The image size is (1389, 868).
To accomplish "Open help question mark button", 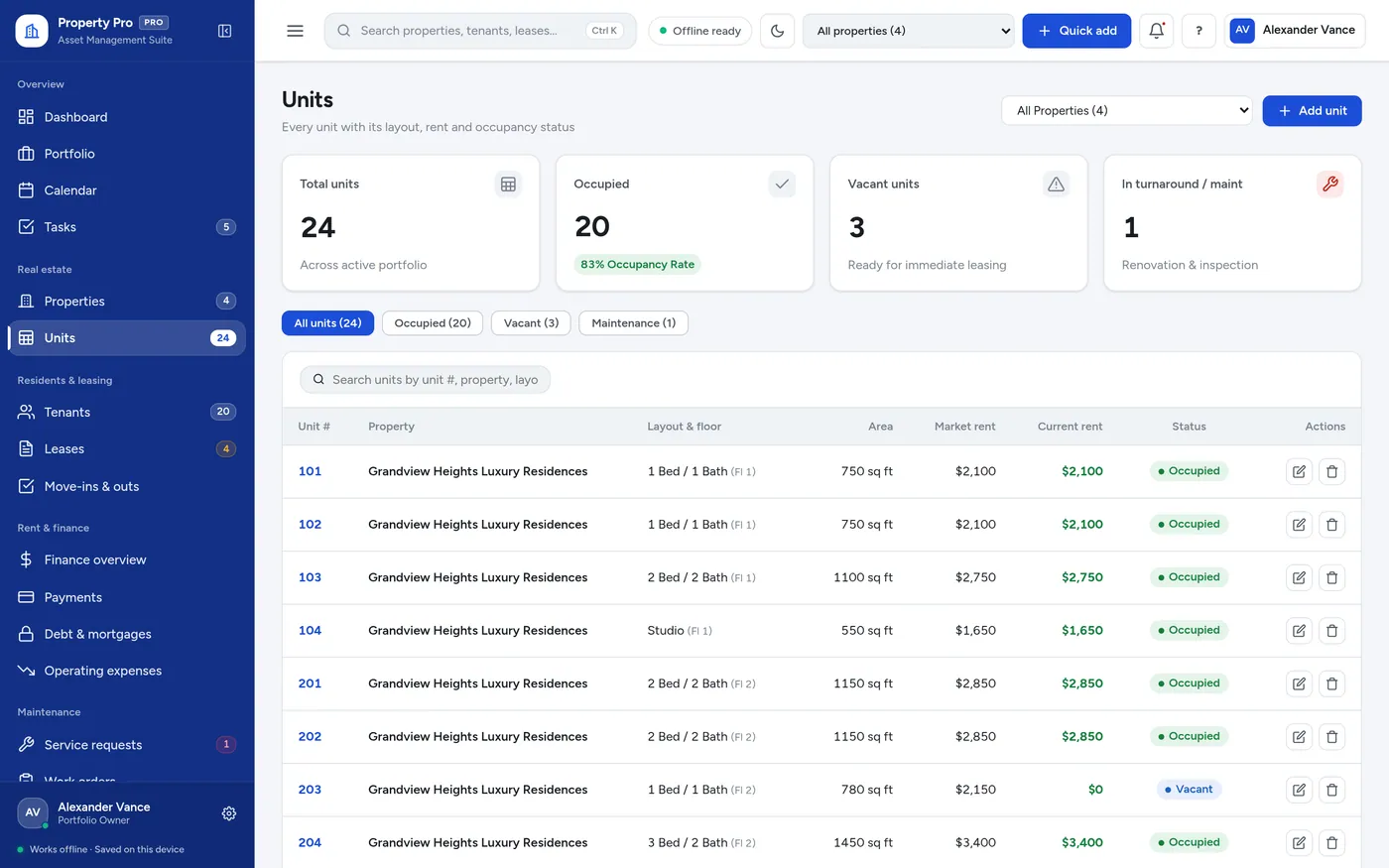I will click(1199, 31).
